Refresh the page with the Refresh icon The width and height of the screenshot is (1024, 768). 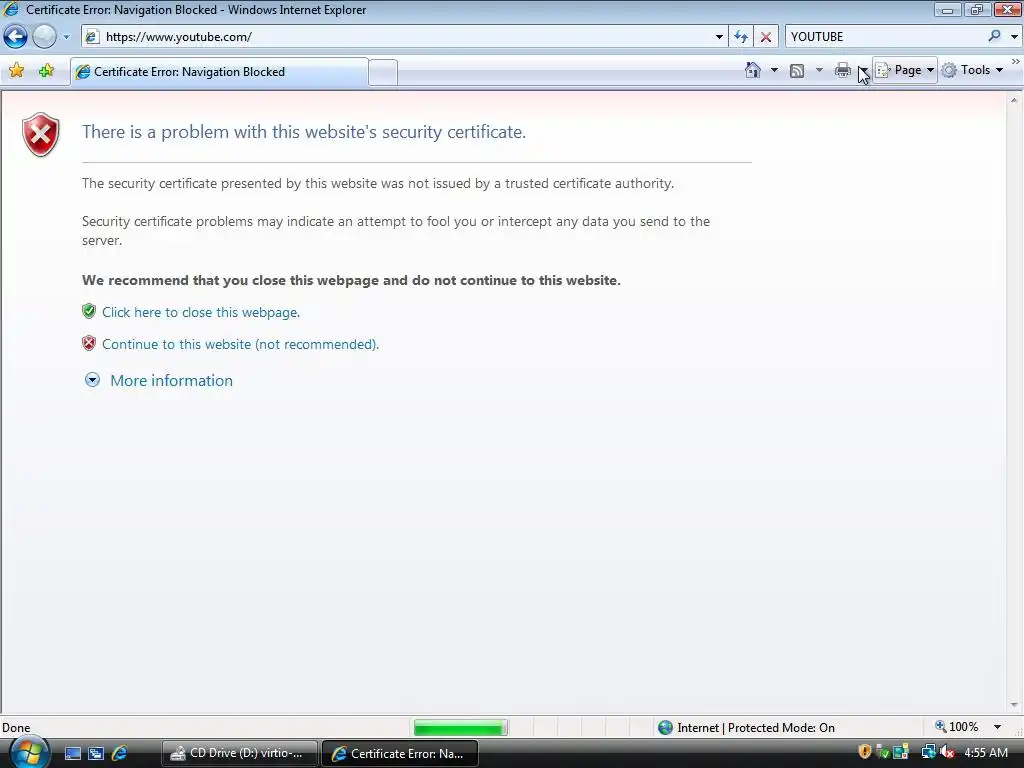pos(741,37)
